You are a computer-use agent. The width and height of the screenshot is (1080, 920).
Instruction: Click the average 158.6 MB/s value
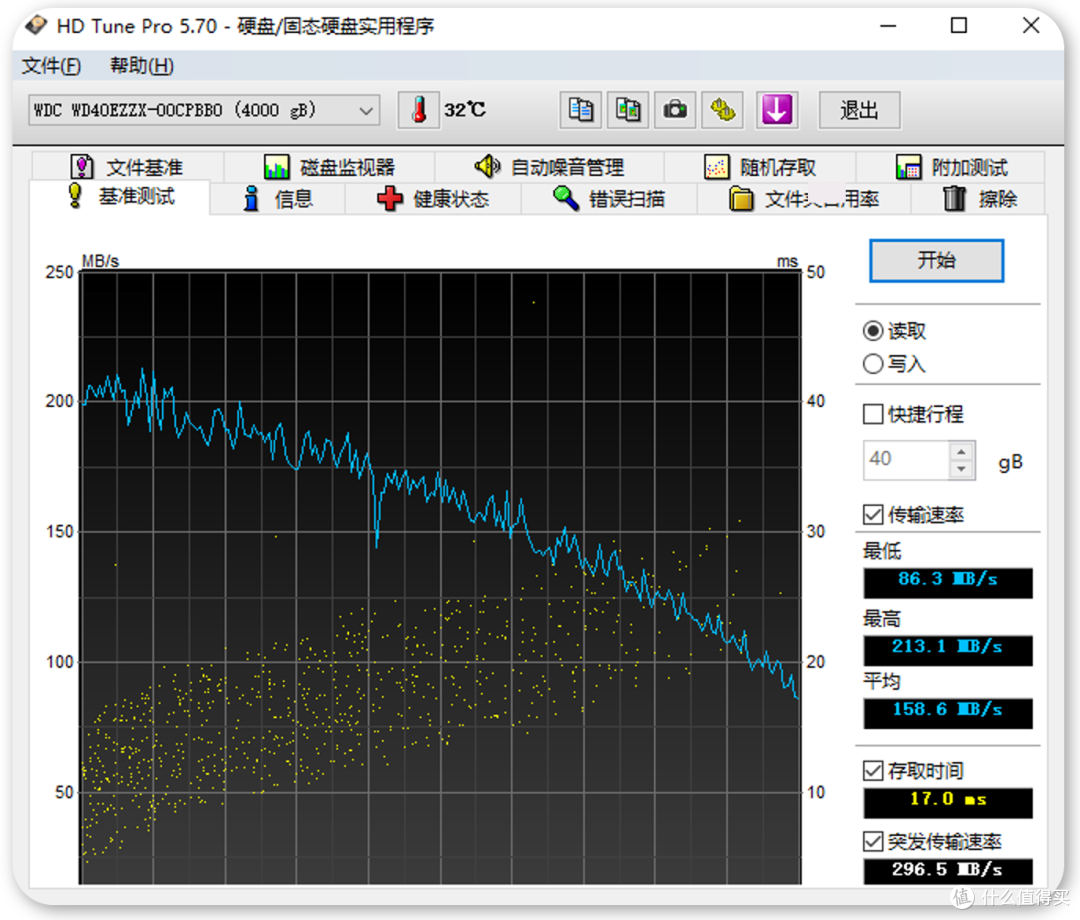tap(948, 713)
